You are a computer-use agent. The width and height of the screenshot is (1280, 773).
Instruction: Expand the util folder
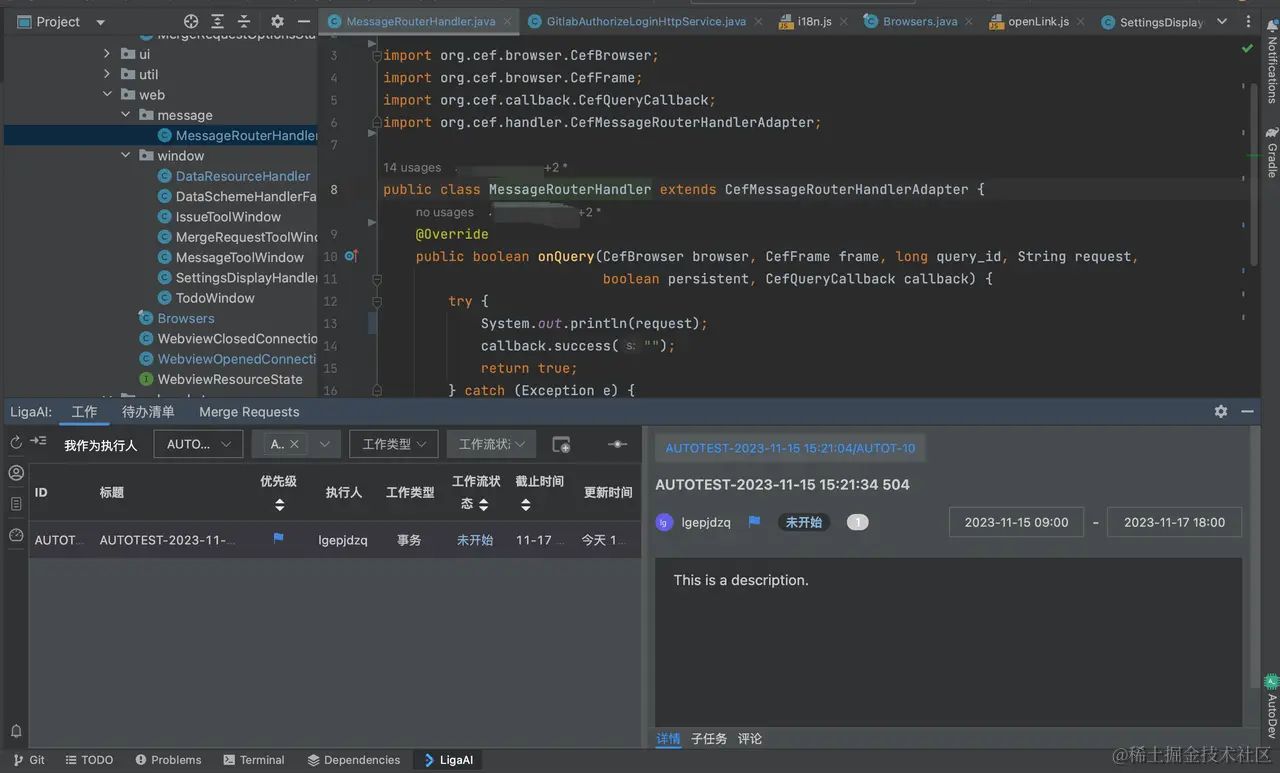[107, 74]
